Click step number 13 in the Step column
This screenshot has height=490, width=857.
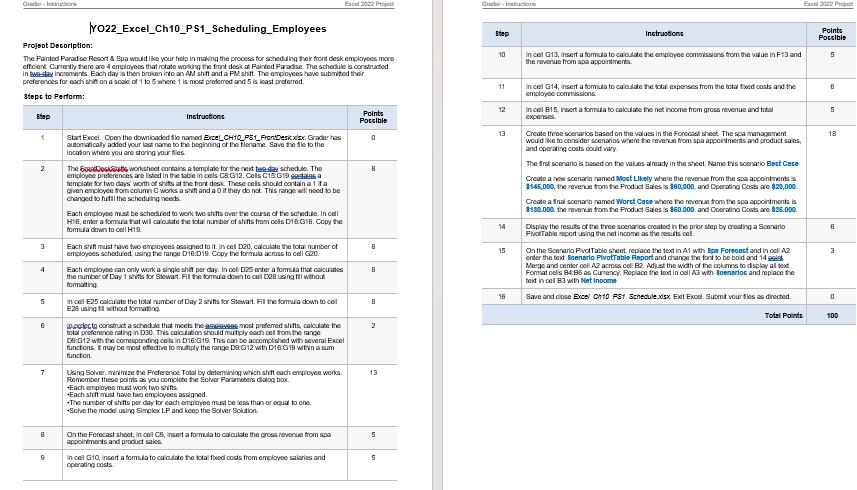(x=502, y=134)
